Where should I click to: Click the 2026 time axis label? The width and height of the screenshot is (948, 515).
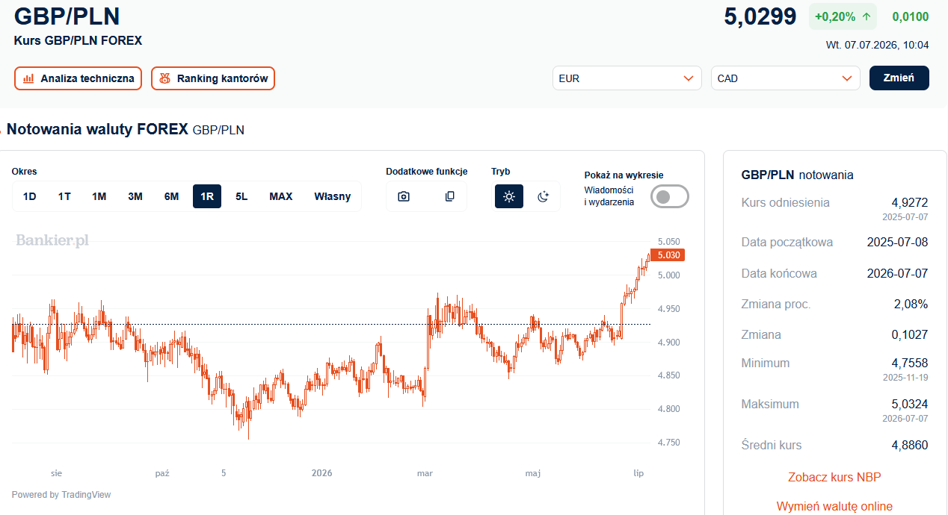[x=322, y=473]
